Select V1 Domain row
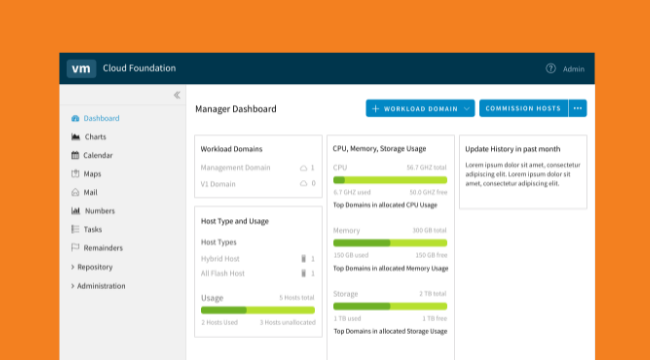 click(x=258, y=183)
